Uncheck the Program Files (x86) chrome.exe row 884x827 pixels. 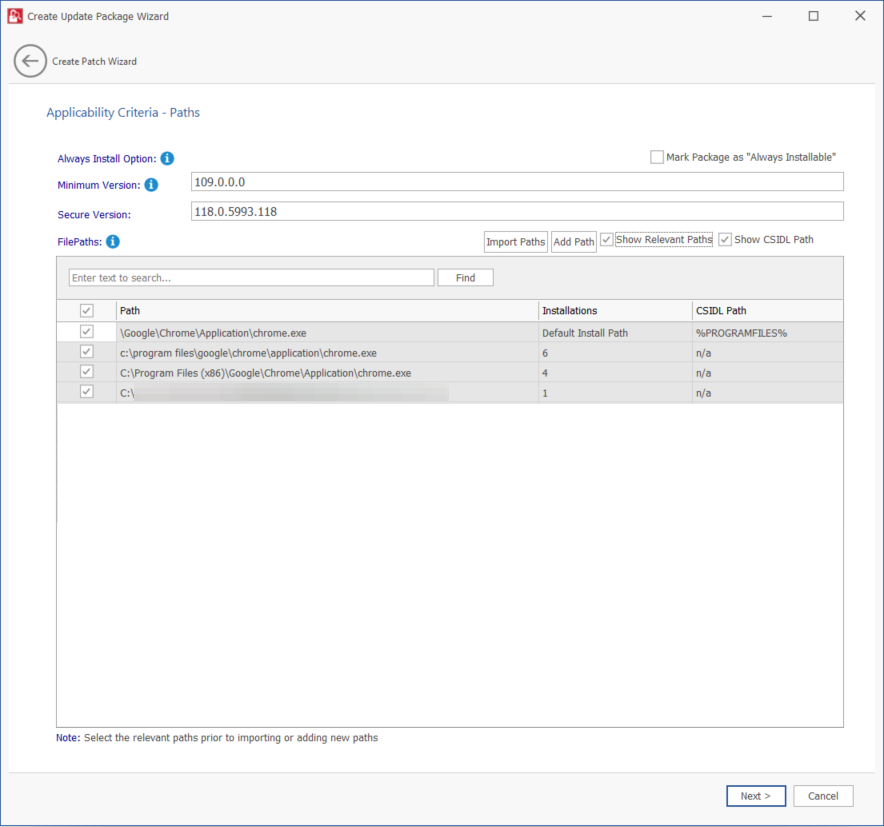tap(87, 372)
